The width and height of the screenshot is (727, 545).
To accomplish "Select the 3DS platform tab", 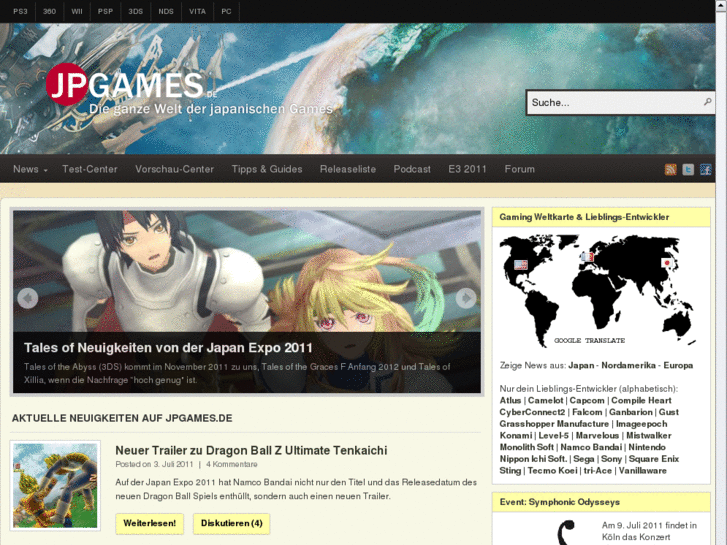I will point(135,12).
